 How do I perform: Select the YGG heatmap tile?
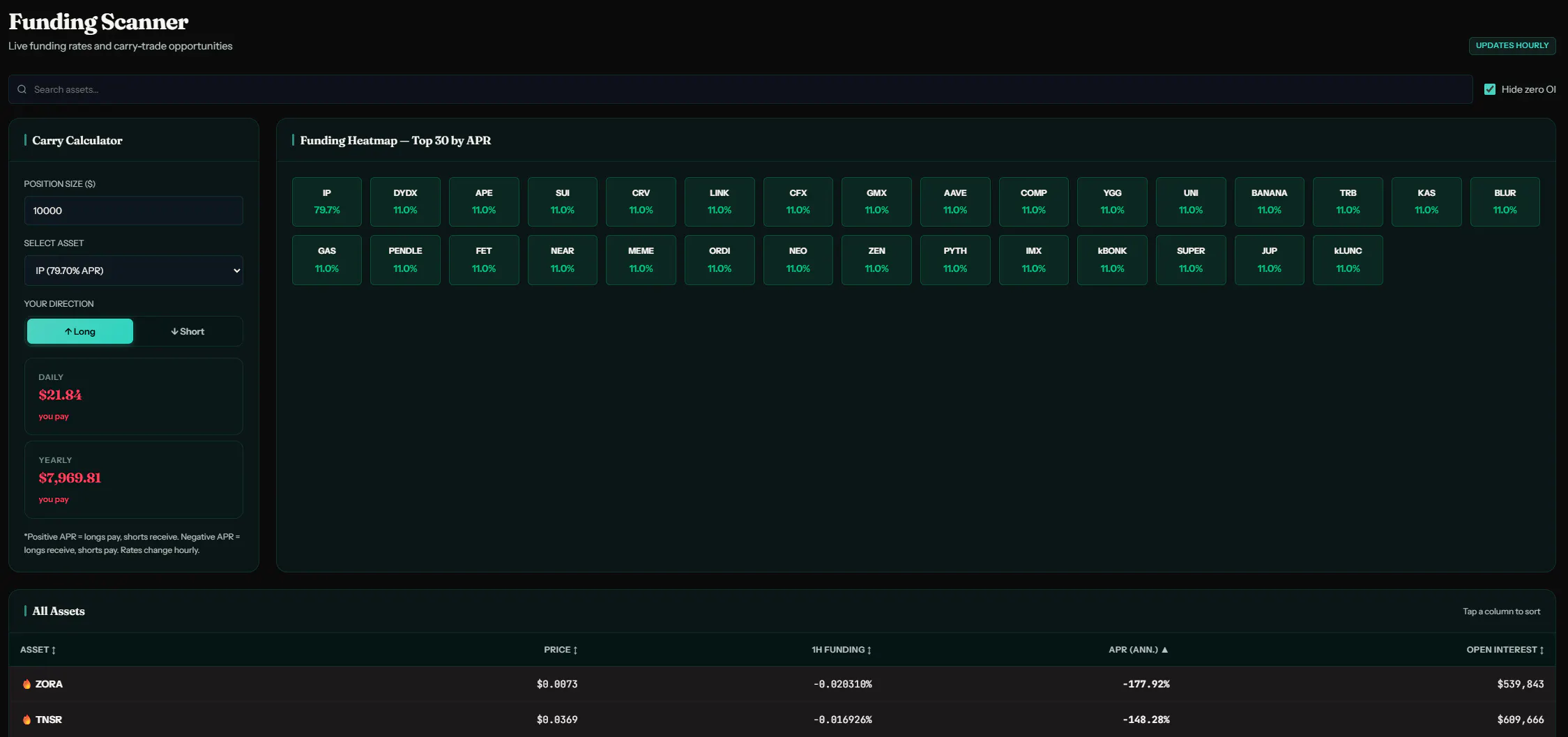(1112, 202)
